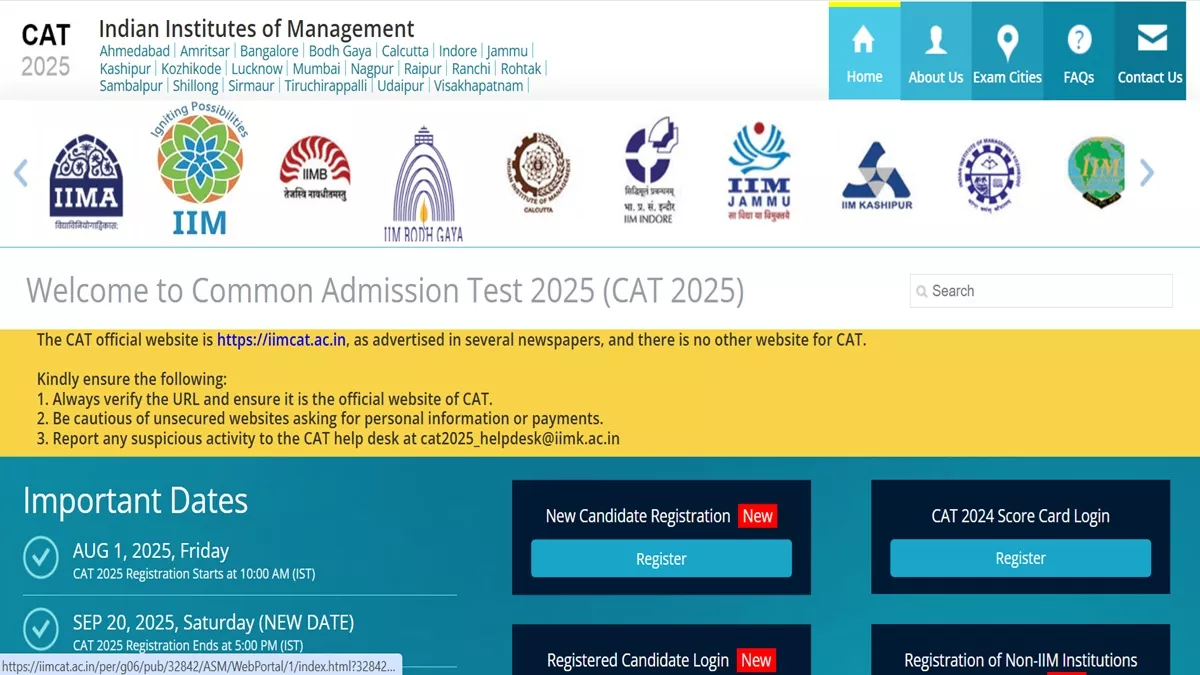Select the IIM Indore logo
This screenshot has width=1200, height=675.
click(650, 170)
